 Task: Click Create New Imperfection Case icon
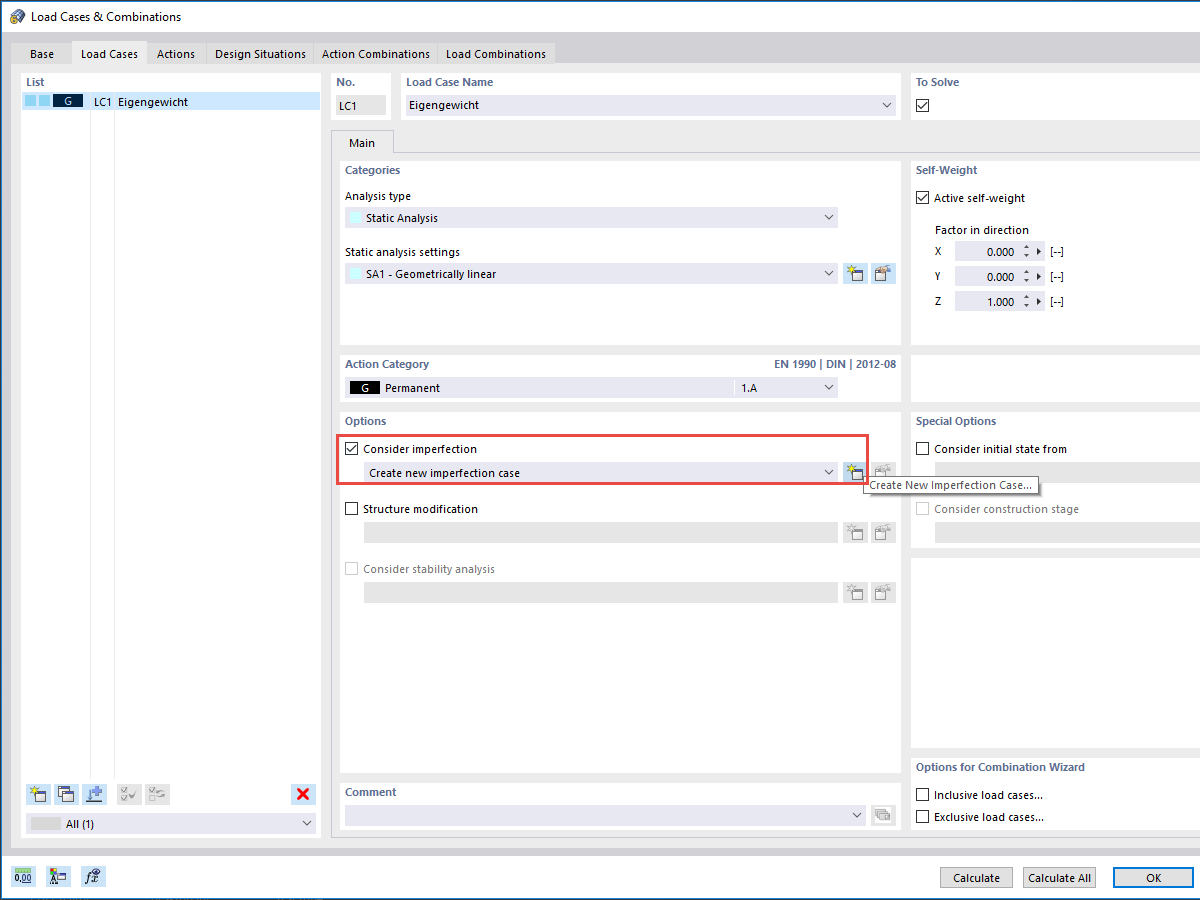click(x=855, y=472)
